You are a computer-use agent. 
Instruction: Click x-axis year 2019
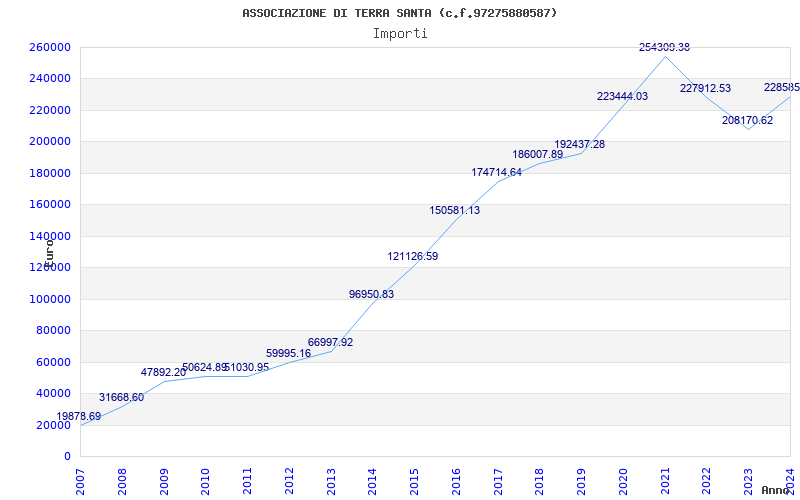pos(582,482)
